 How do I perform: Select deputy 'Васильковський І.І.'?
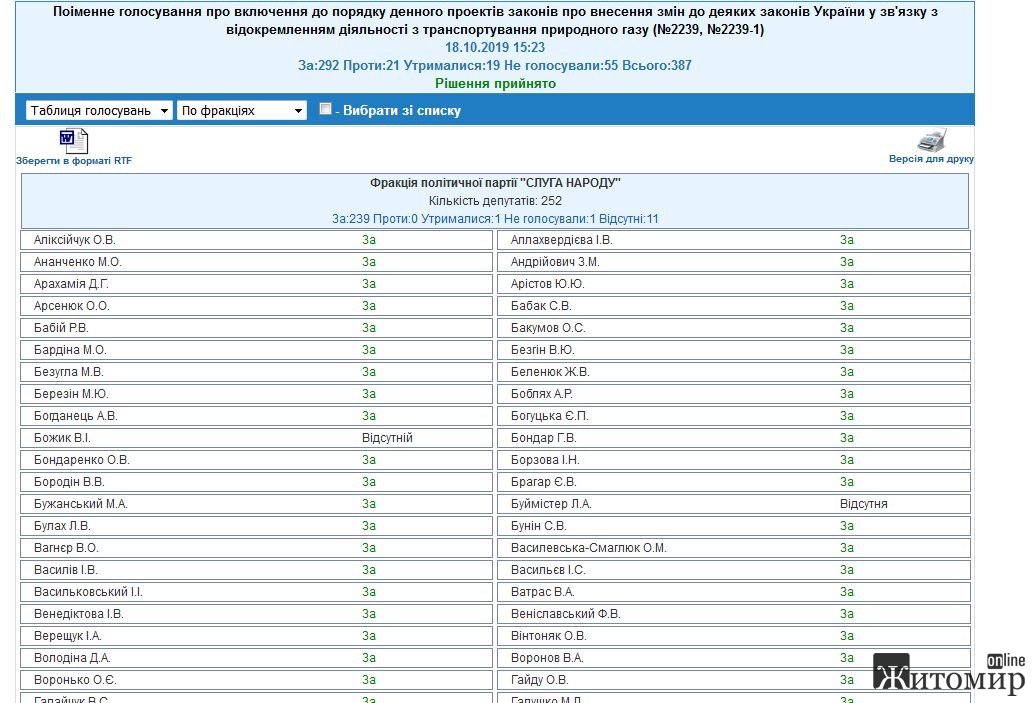[x=88, y=592]
